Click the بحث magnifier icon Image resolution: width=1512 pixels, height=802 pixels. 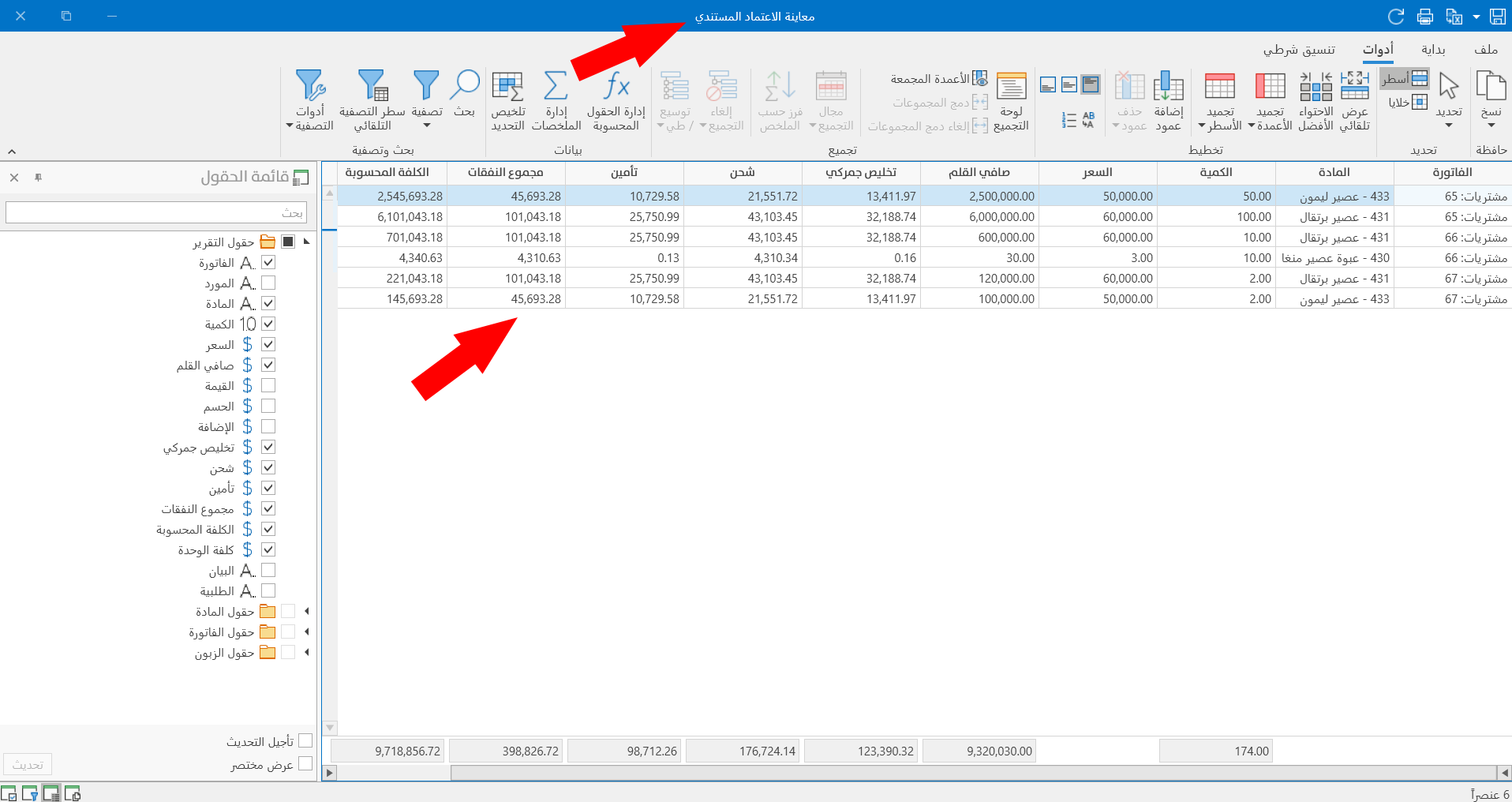click(x=465, y=93)
